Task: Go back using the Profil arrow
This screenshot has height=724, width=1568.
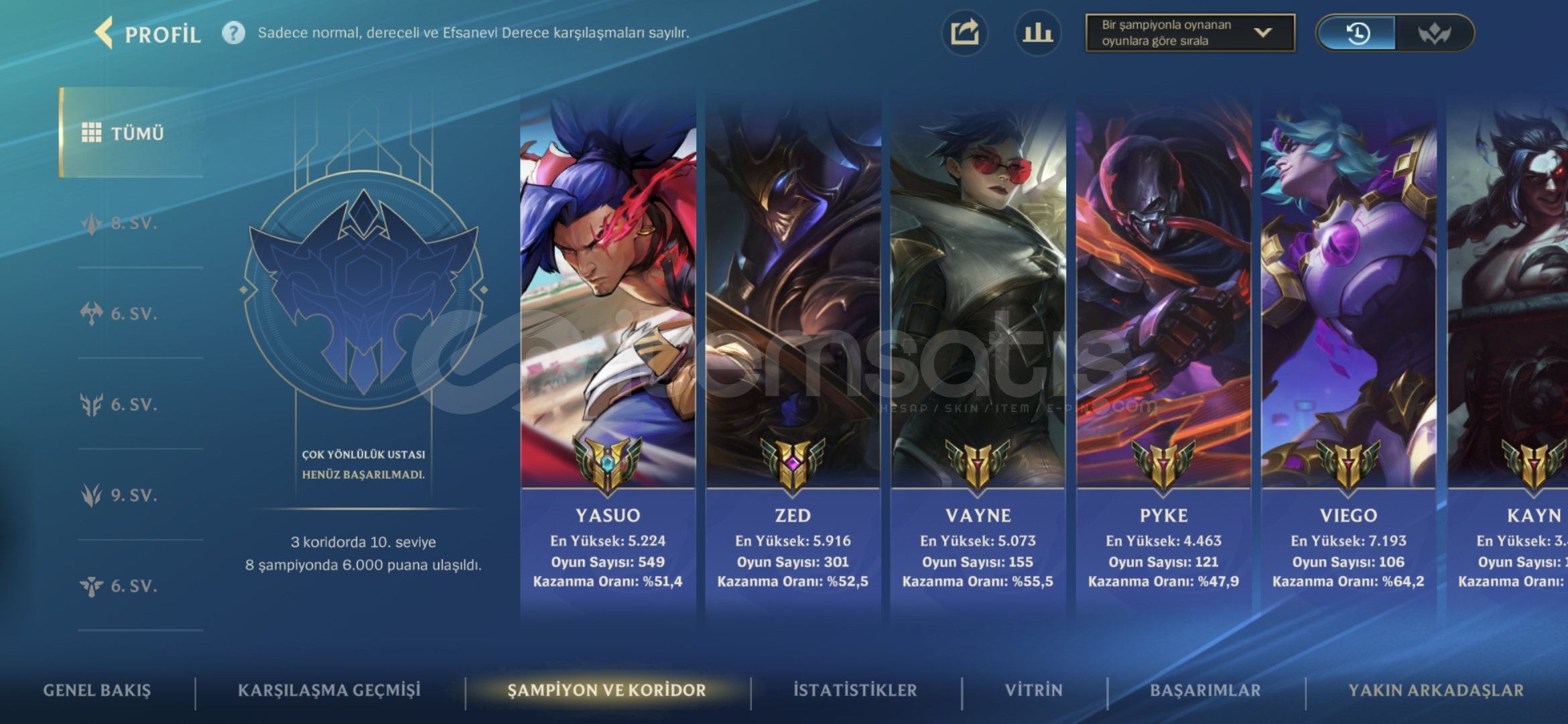Action: (104, 33)
